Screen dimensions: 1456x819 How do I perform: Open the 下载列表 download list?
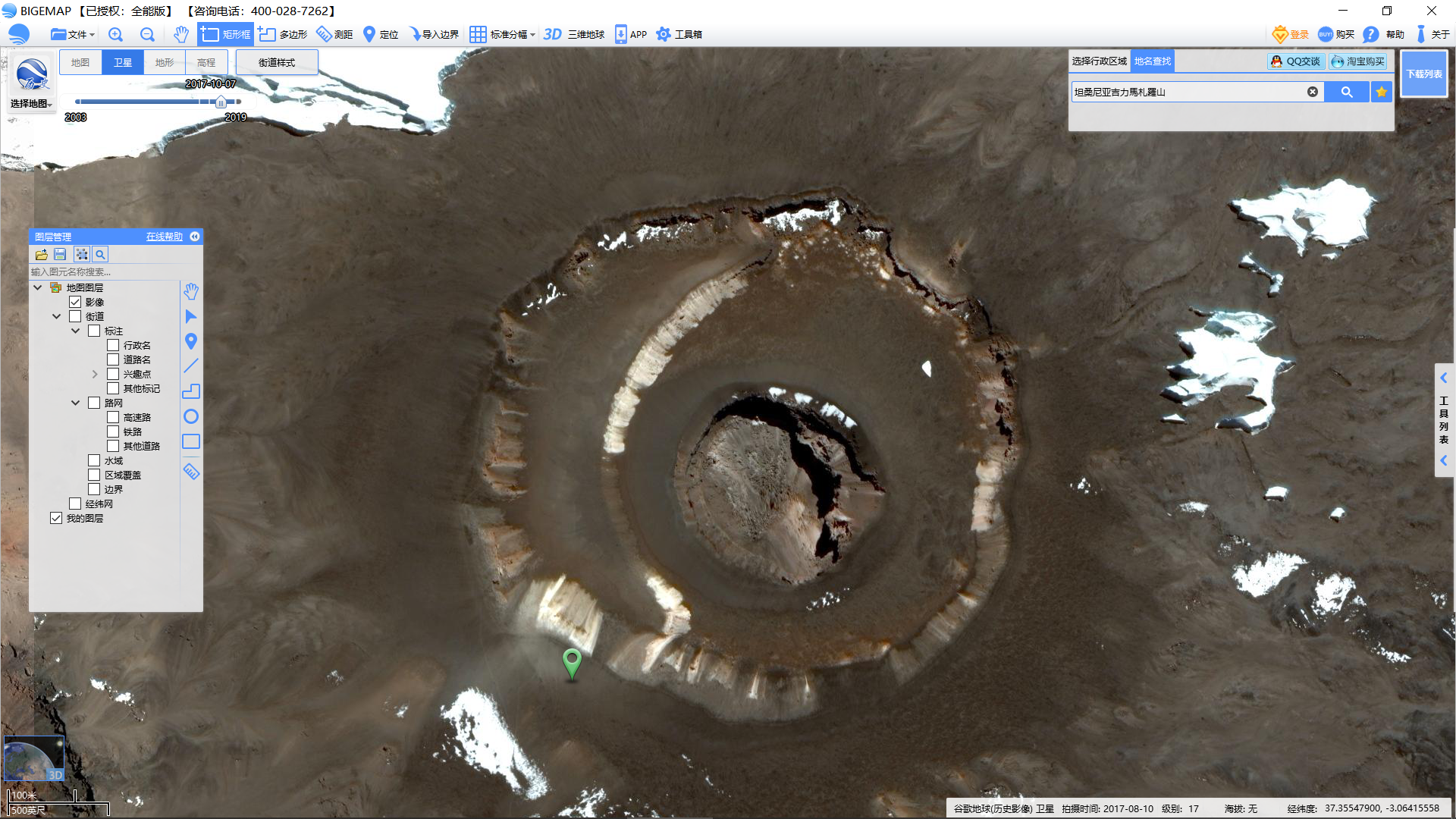click(1424, 74)
